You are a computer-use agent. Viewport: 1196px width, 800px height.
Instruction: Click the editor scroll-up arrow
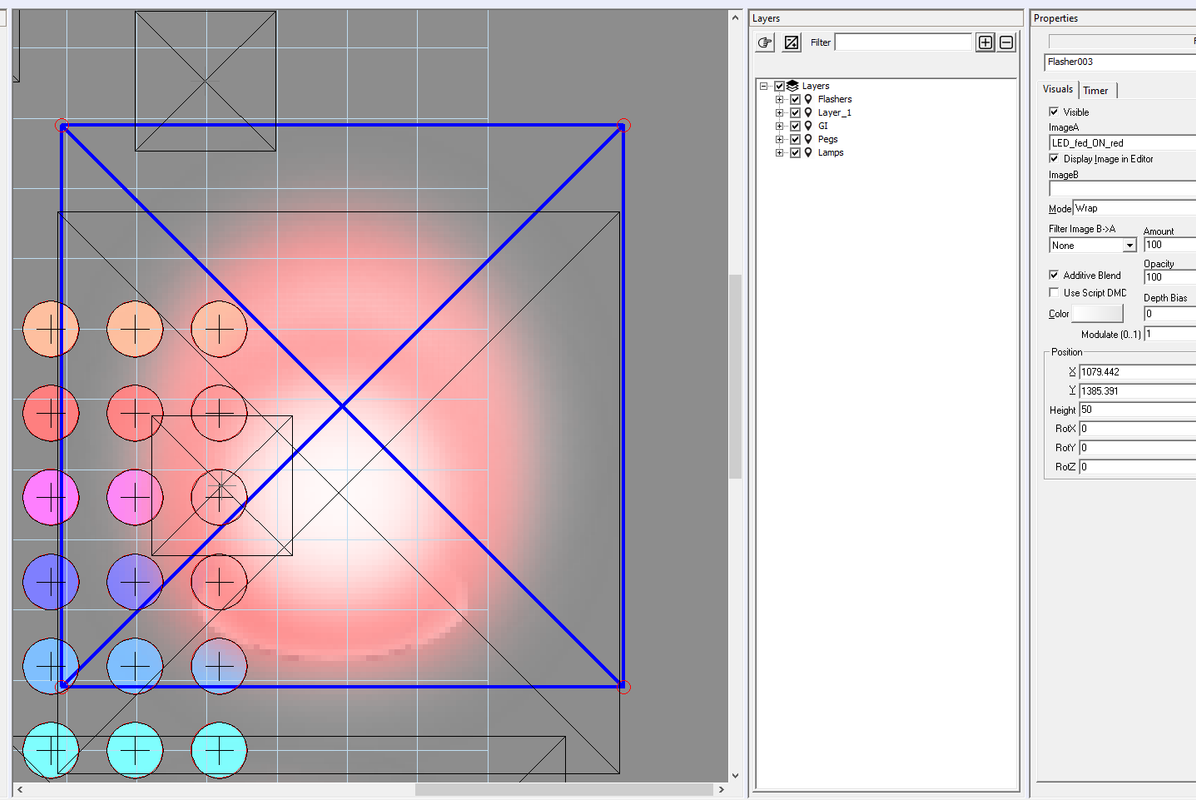coord(735,17)
